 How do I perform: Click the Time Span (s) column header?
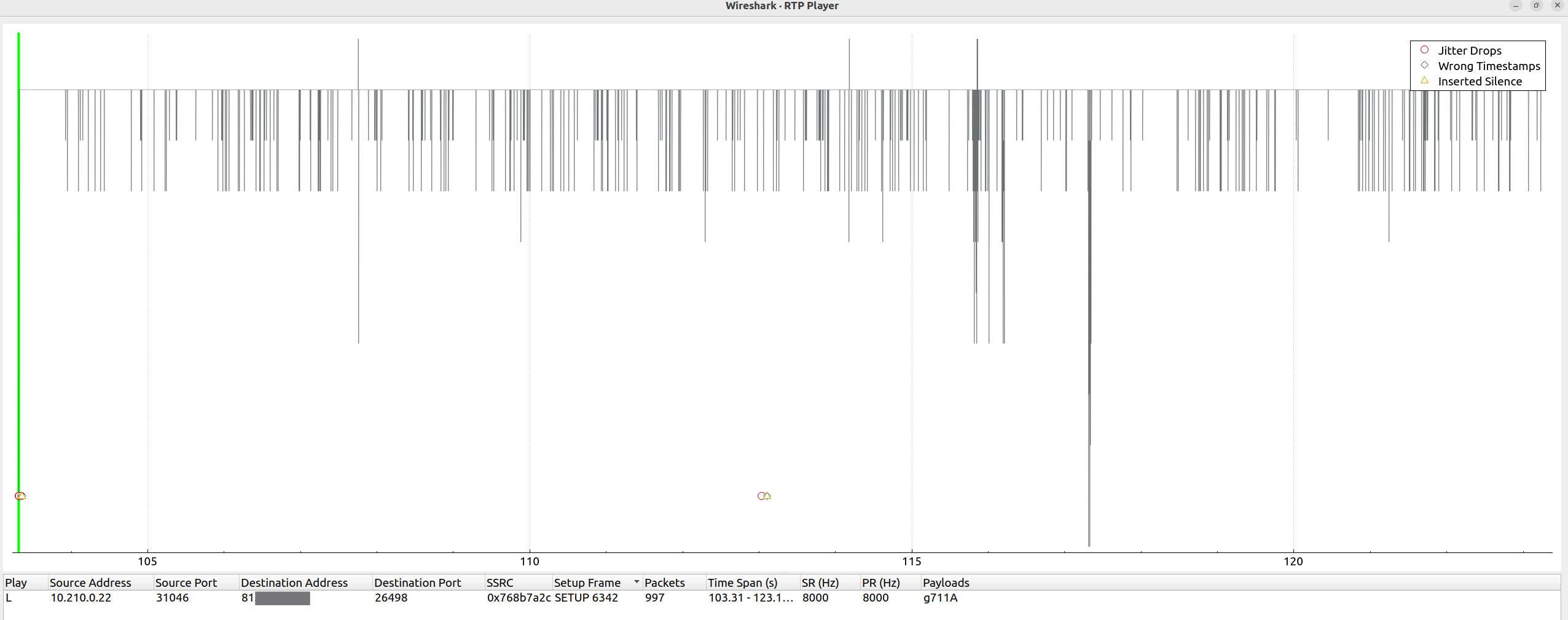742,583
